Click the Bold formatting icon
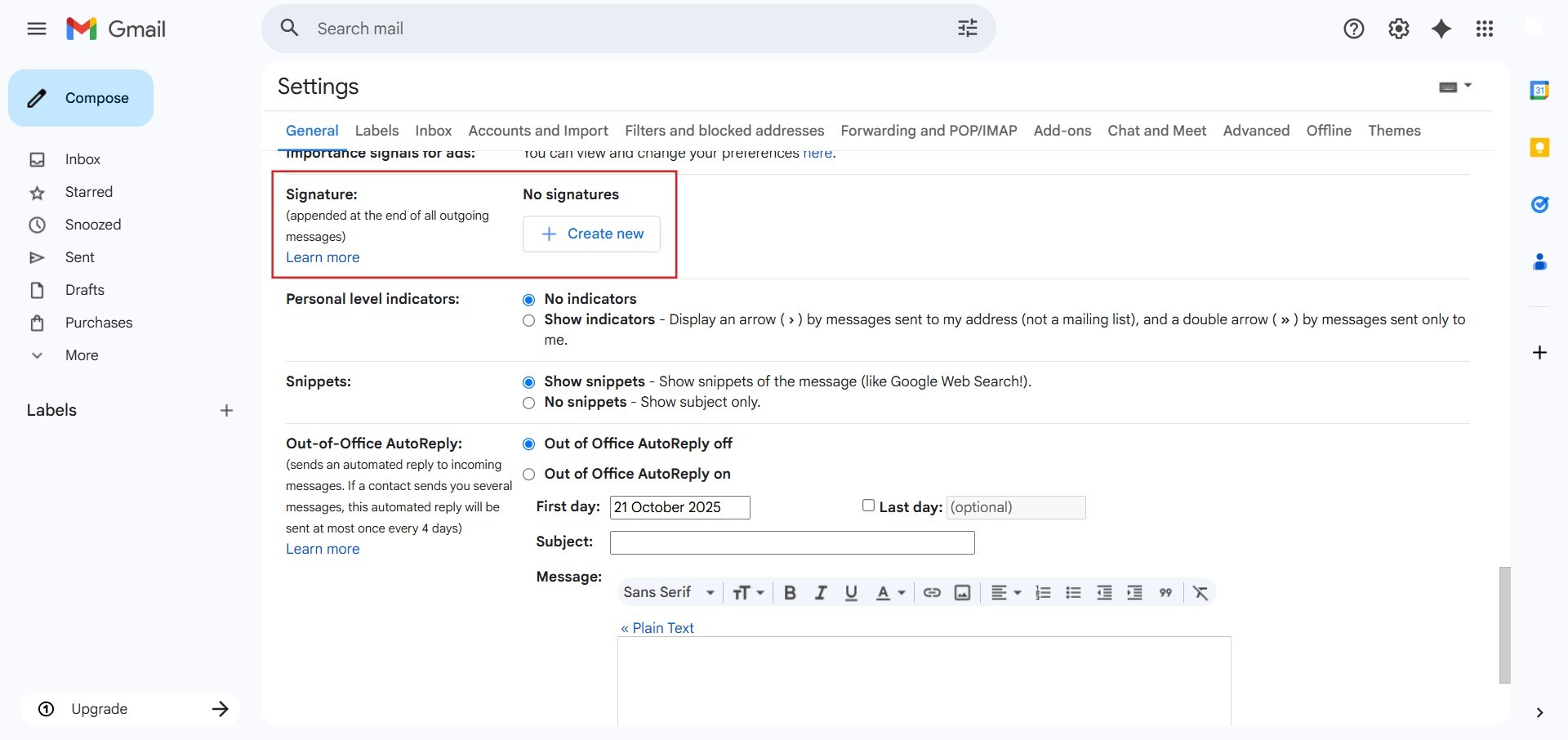1568x740 pixels. pos(790,593)
